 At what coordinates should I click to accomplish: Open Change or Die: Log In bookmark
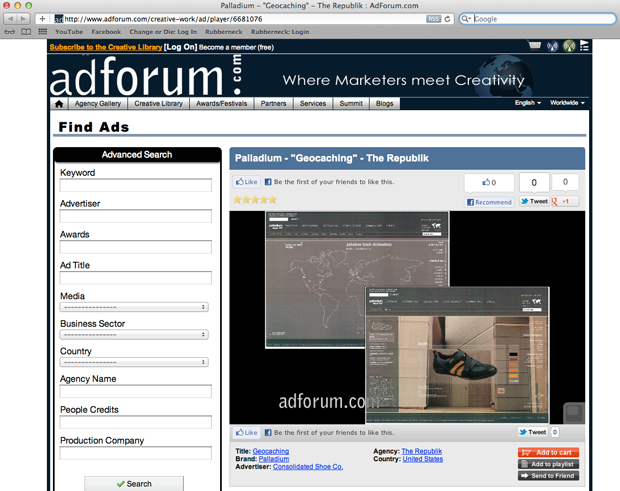click(163, 32)
